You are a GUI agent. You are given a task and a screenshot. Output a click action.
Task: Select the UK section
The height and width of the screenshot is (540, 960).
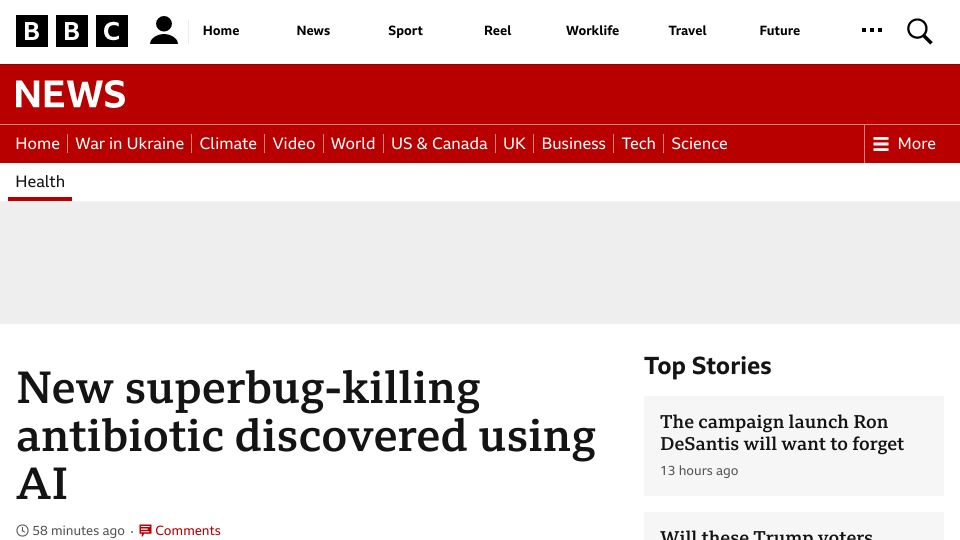[x=514, y=143]
